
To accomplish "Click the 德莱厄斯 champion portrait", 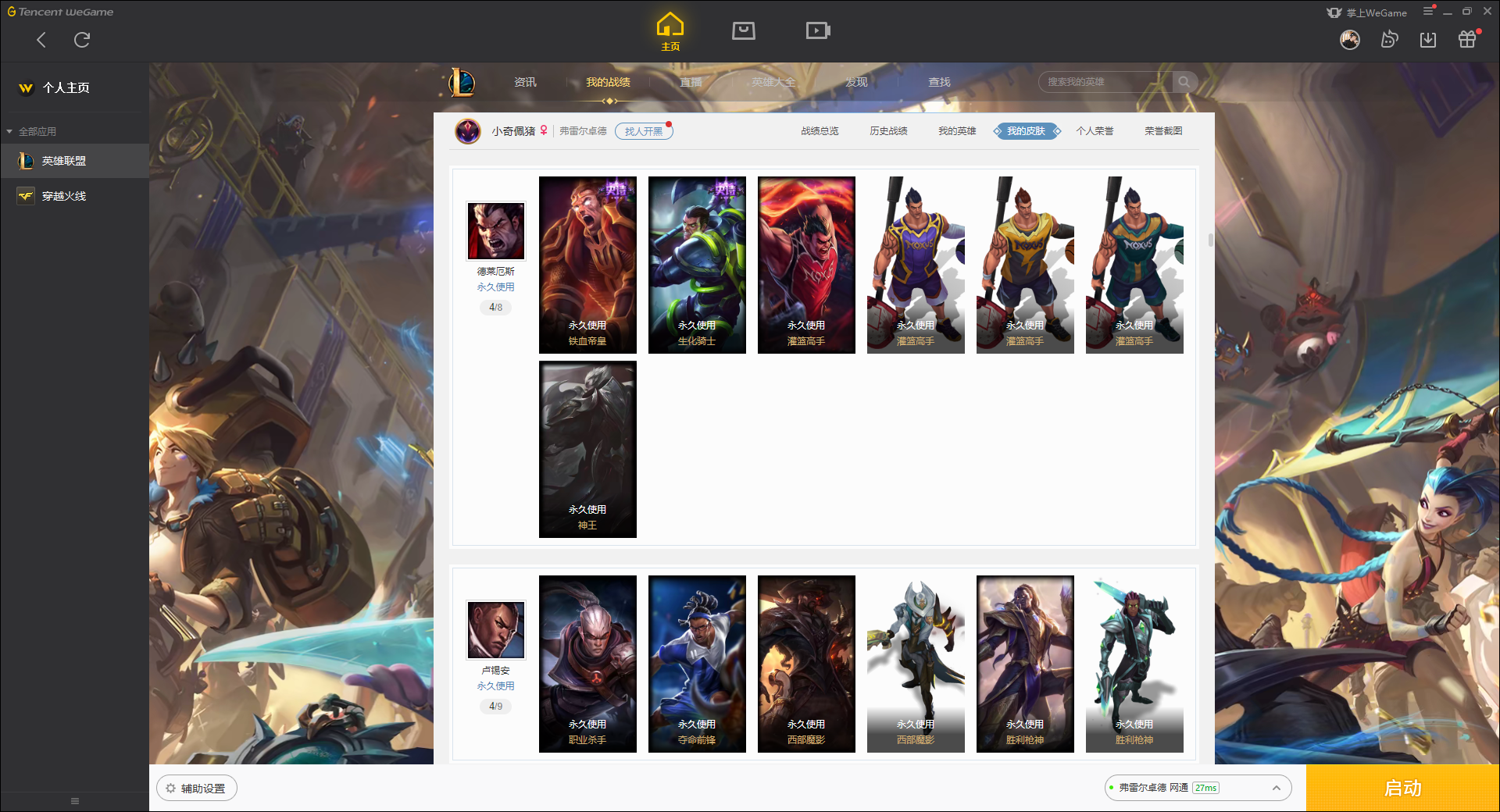I will [x=496, y=231].
